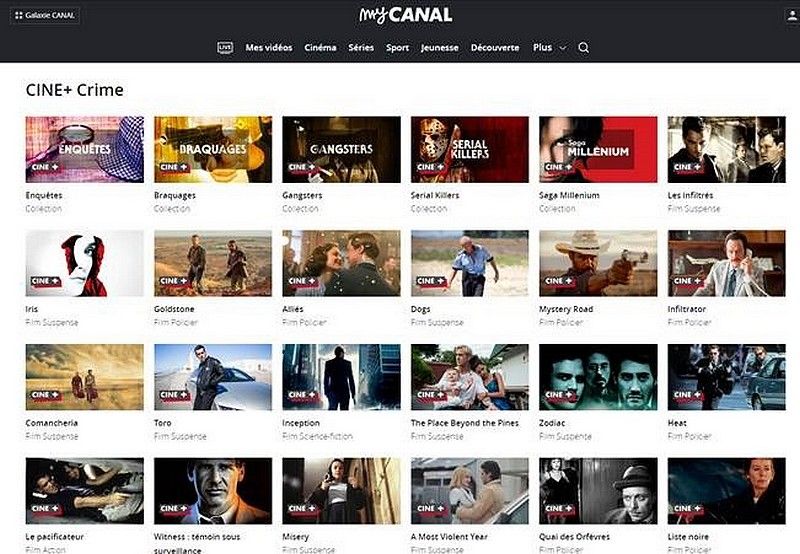Click the chevron next to Plus
This screenshot has width=800, height=554.
(563, 48)
